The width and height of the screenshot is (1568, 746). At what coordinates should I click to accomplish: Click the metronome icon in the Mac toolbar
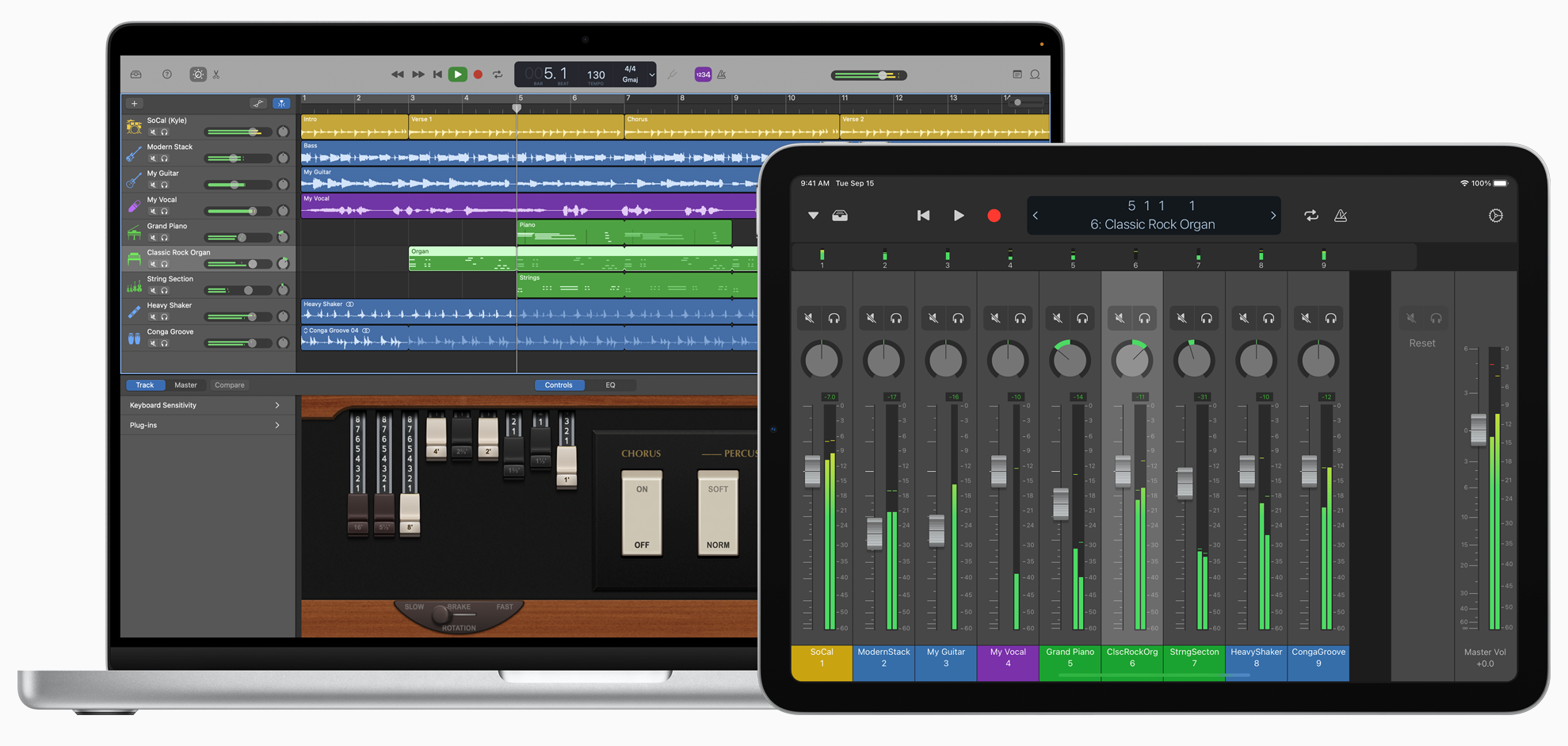pyautogui.click(x=722, y=75)
